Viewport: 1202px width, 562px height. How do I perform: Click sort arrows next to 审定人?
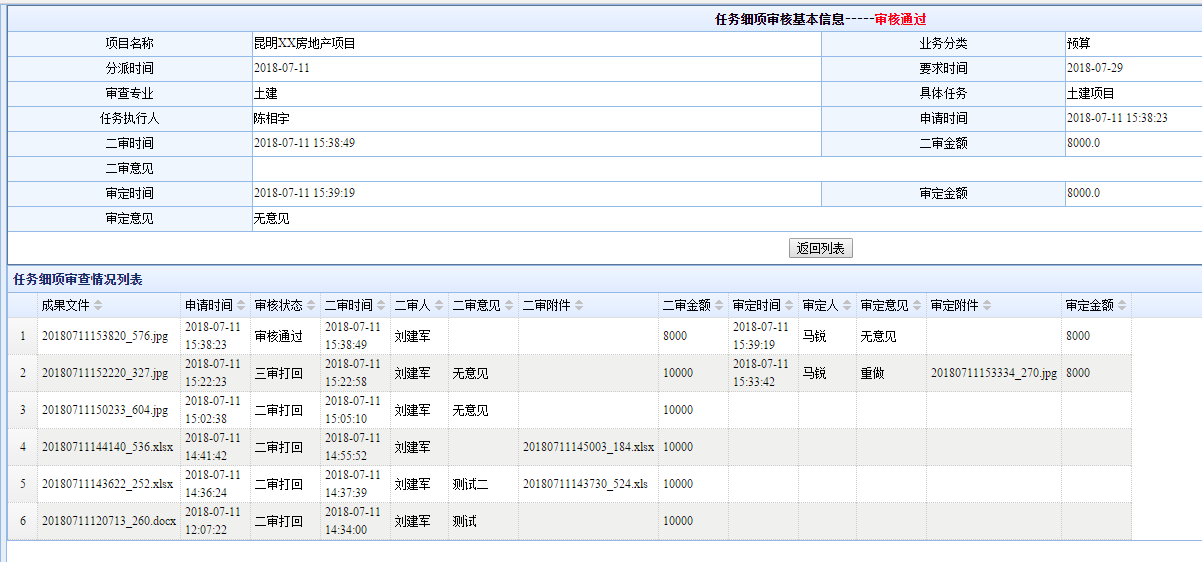846,306
